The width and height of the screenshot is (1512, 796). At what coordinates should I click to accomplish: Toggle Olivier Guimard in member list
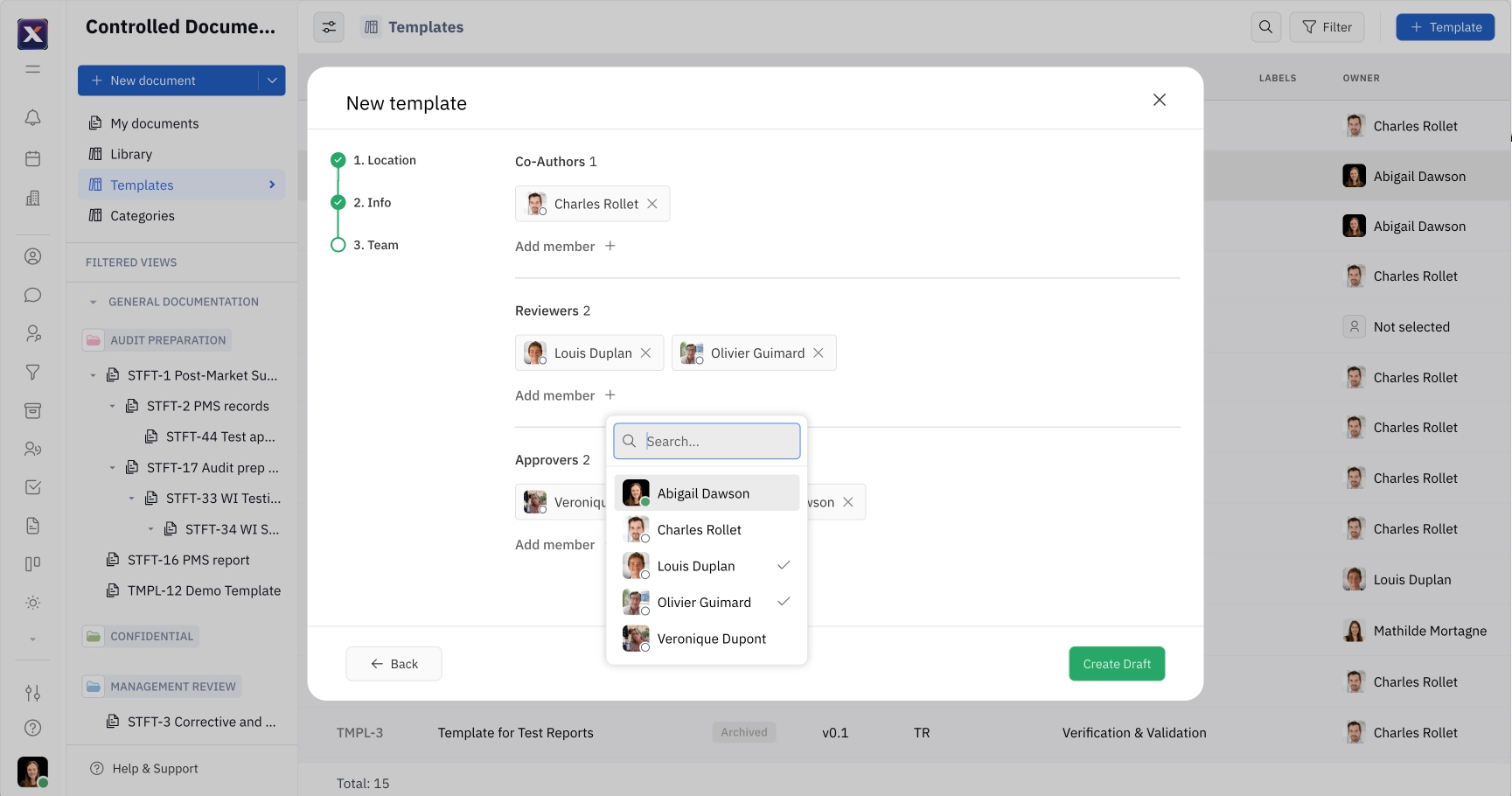[x=706, y=603]
